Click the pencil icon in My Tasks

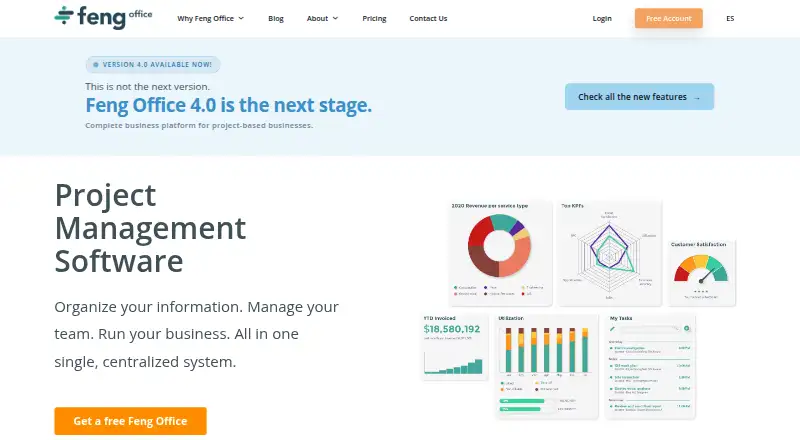click(x=612, y=329)
